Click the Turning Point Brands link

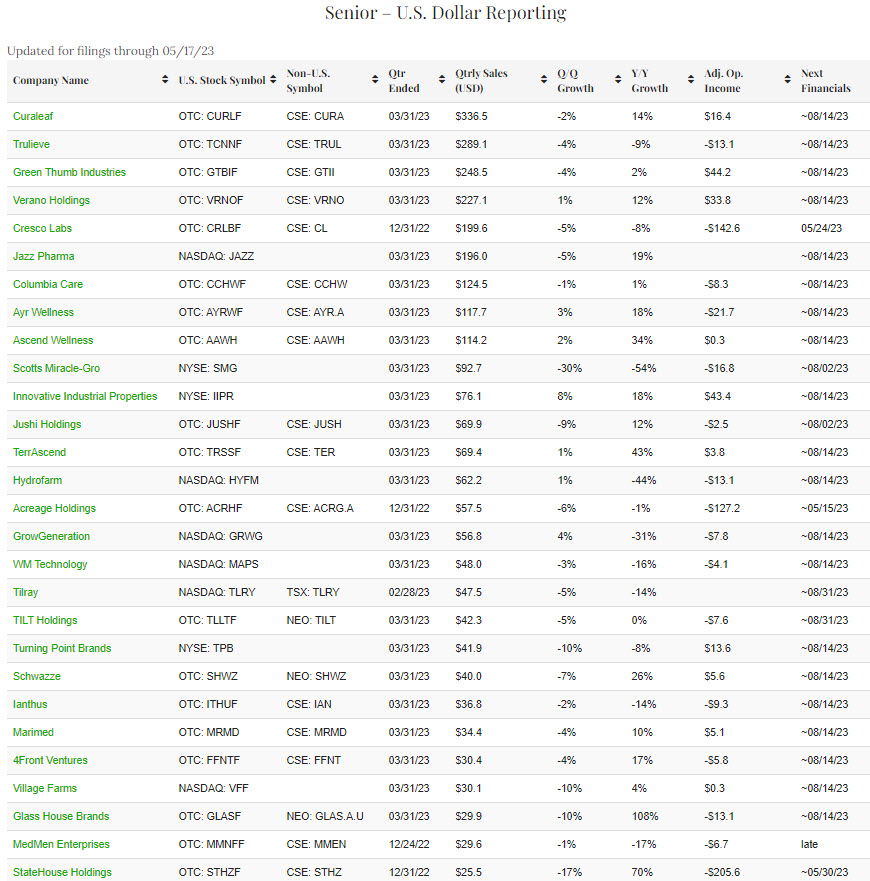(62, 648)
